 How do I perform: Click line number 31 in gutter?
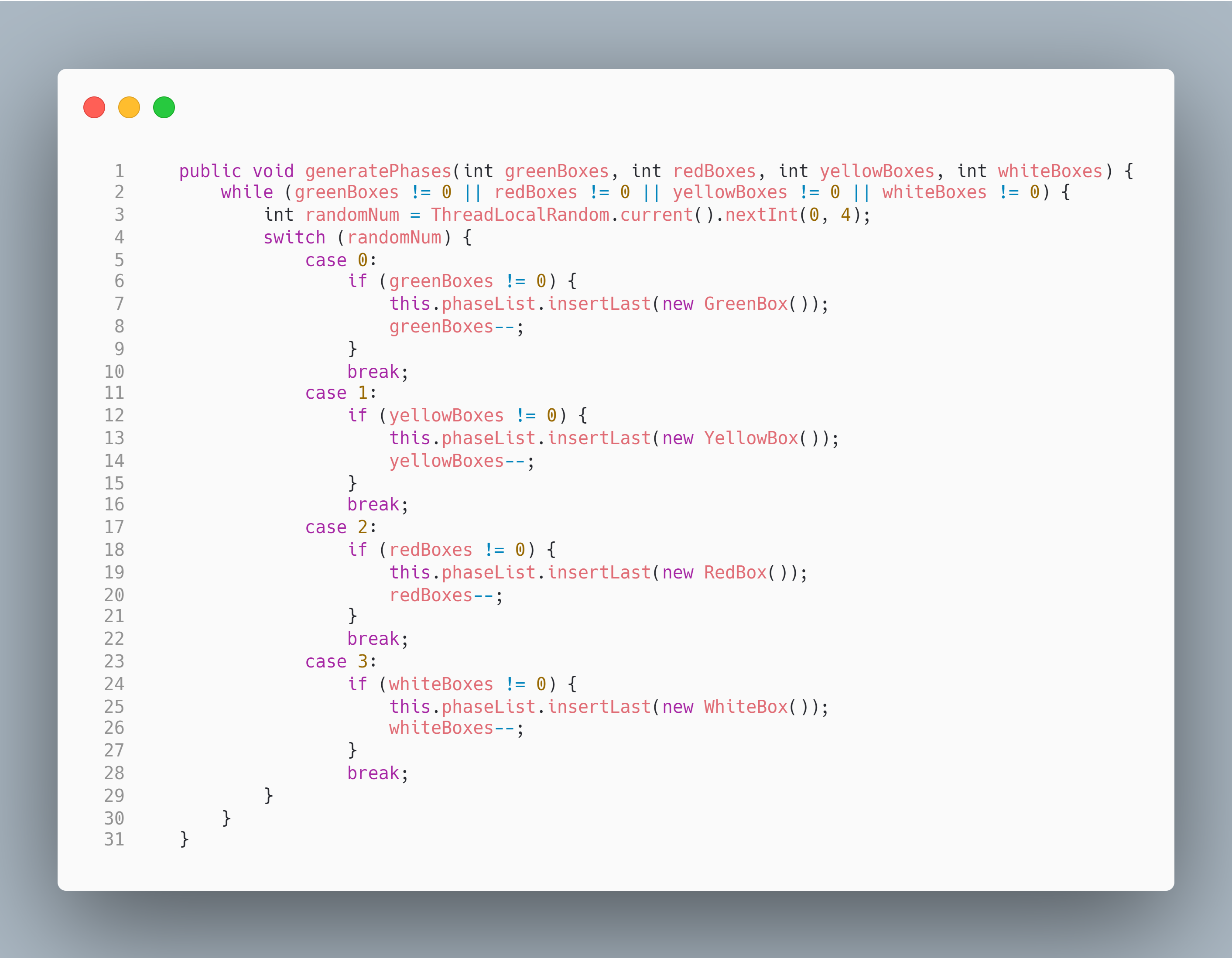pos(114,839)
